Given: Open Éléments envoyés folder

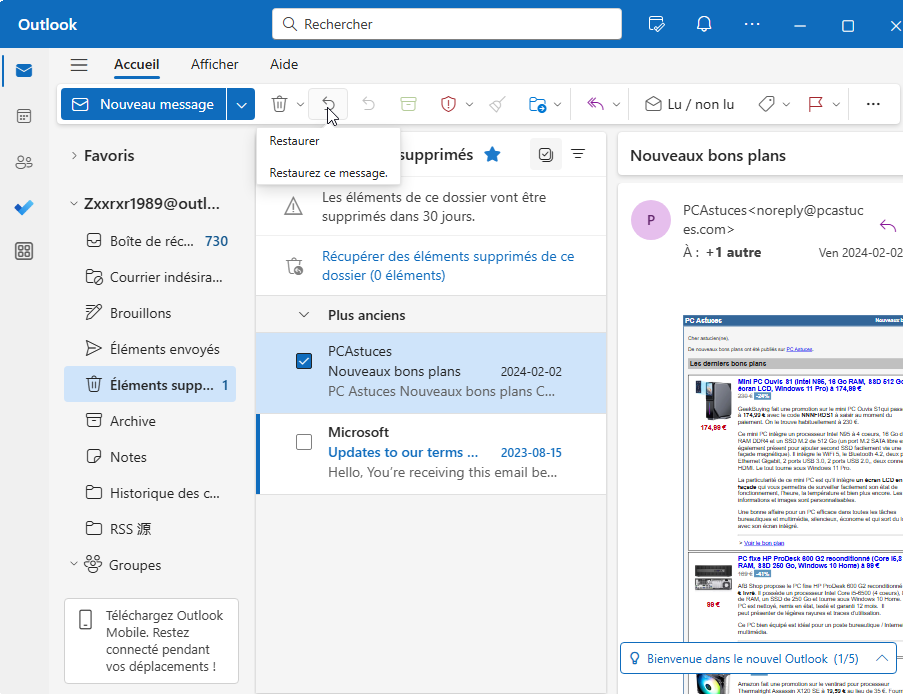Looking at the screenshot, I should pos(150,349).
